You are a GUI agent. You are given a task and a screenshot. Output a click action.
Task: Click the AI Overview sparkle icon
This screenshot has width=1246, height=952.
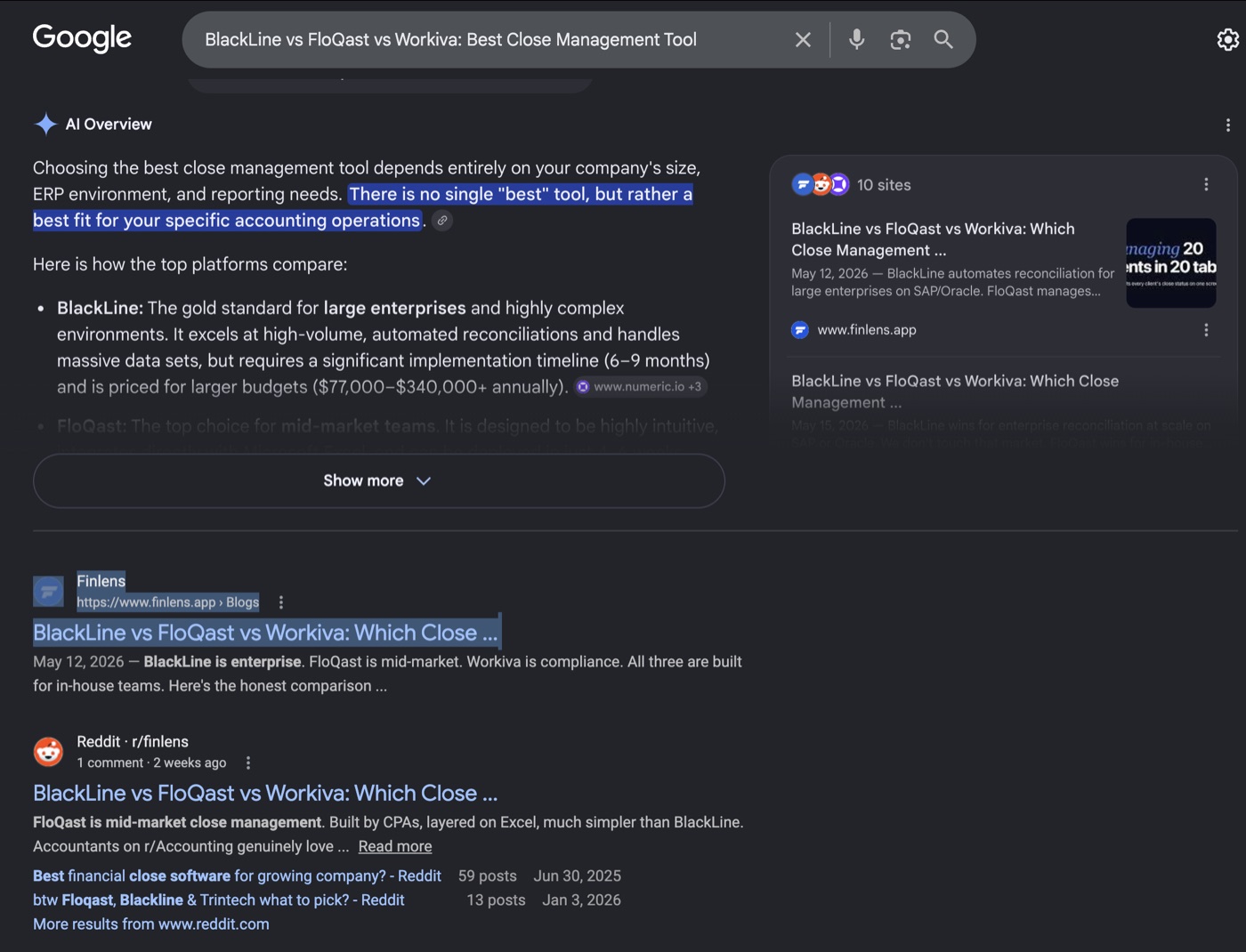pyautogui.click(x=45, y=124)
